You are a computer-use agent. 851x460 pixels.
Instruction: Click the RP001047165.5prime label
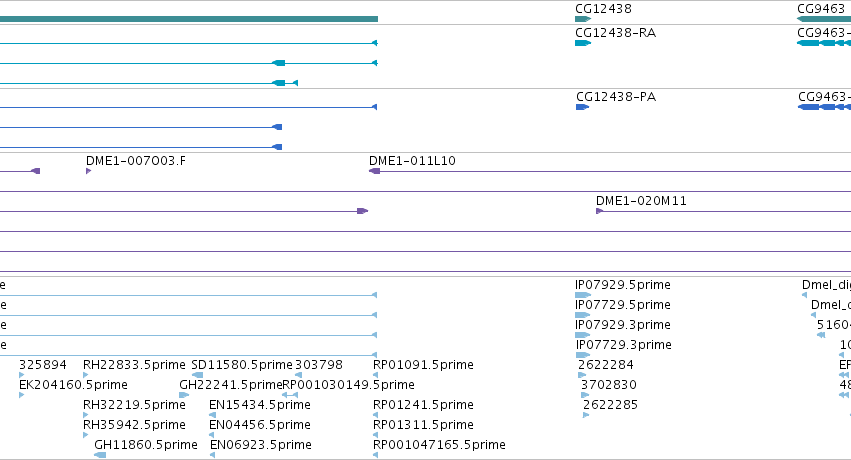[x=439, y=445]
